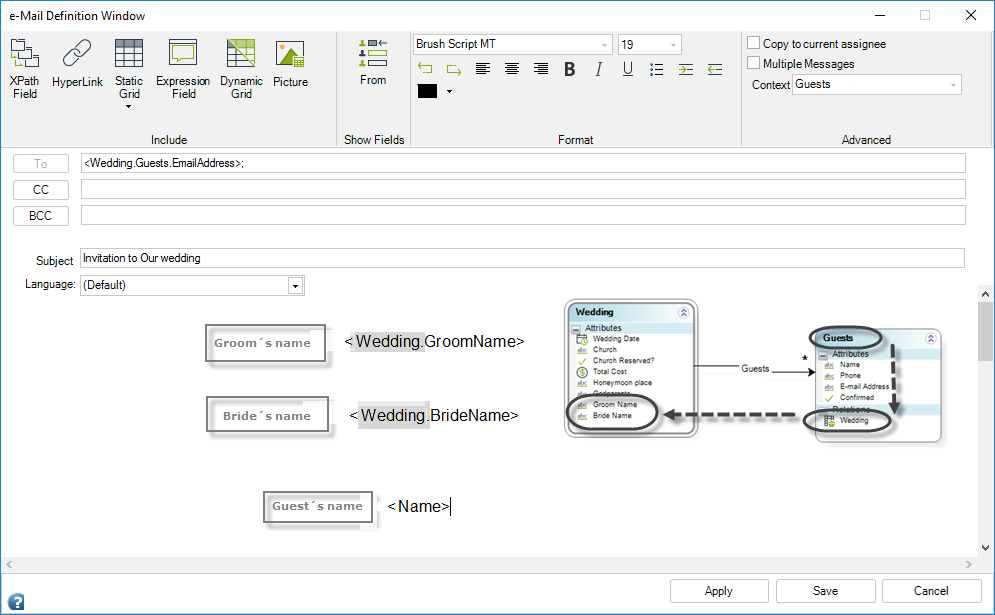Click the horizontal scrollbar right arrow

pos(969,564)
